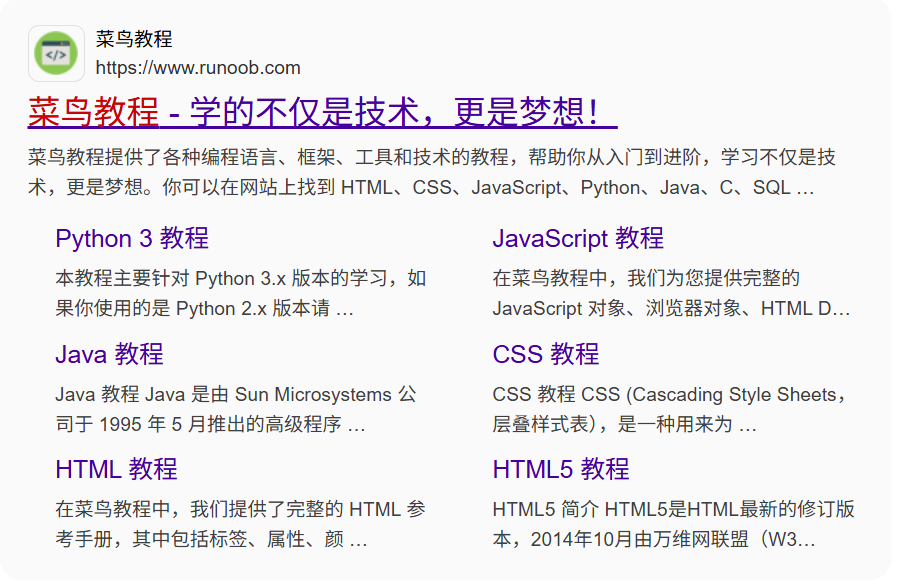Click the snippet 在菜鸟教程中，我们为您提供完整的
Viewport: 905px width, 587px height.
671,293
